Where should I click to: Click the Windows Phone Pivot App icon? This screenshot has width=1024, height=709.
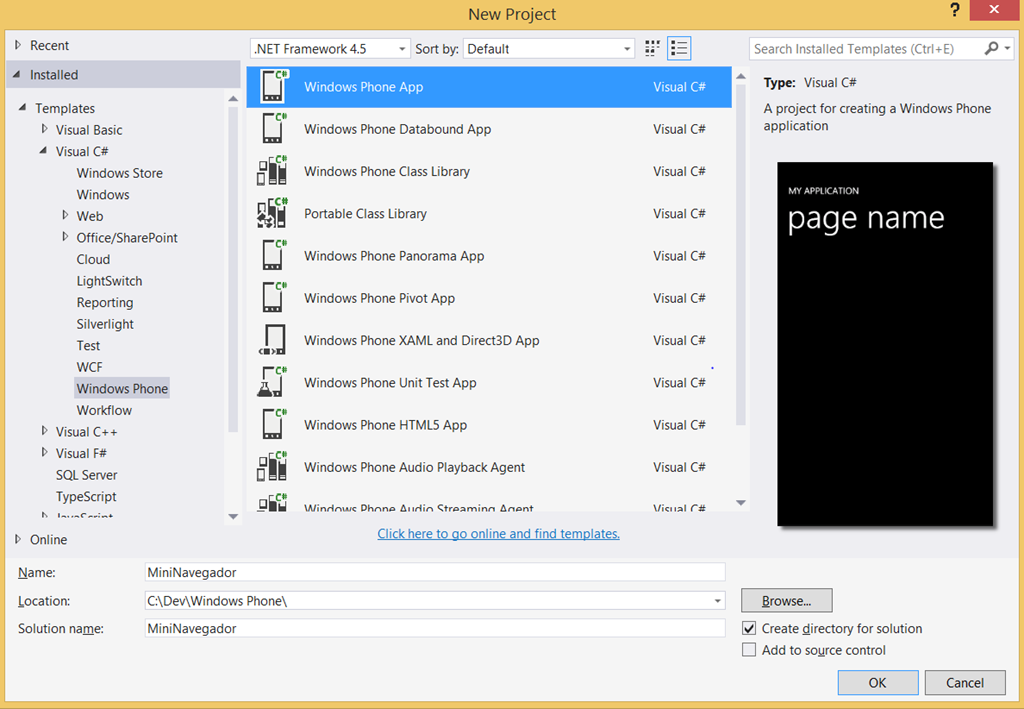pyautogui.click(x=274, y=298)
